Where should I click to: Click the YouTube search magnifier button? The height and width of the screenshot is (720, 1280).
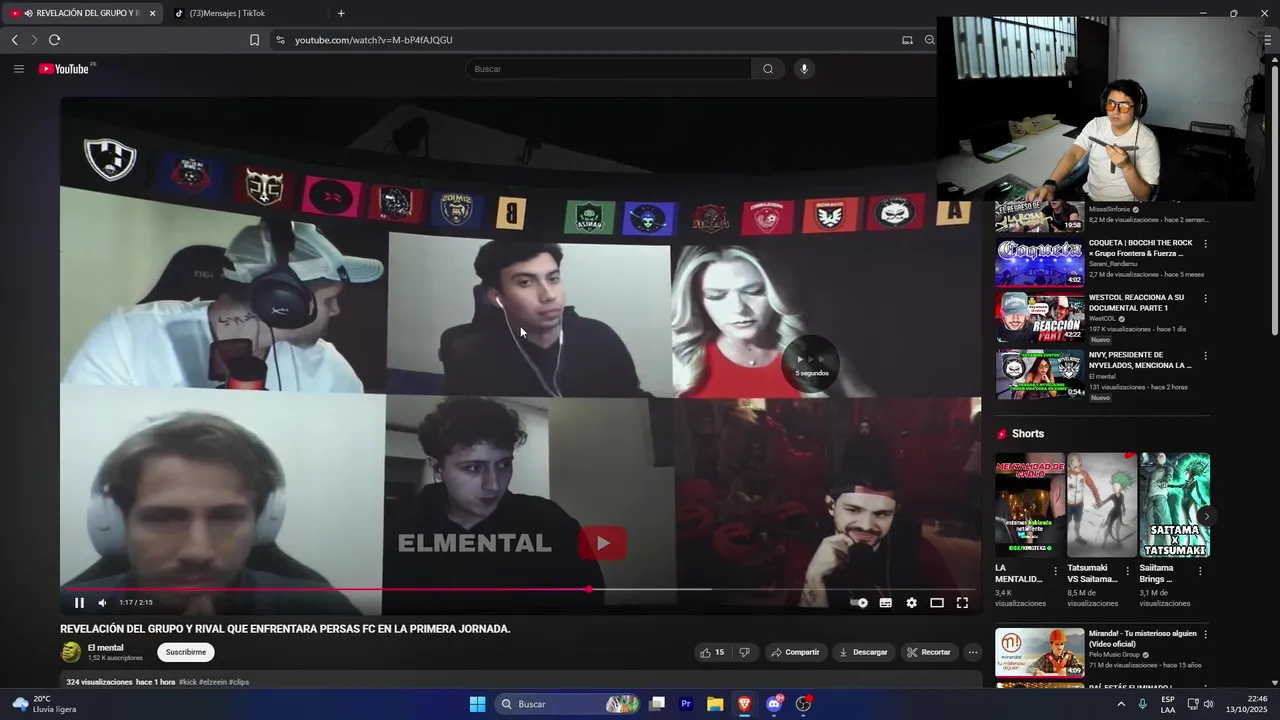pos(768,69)
